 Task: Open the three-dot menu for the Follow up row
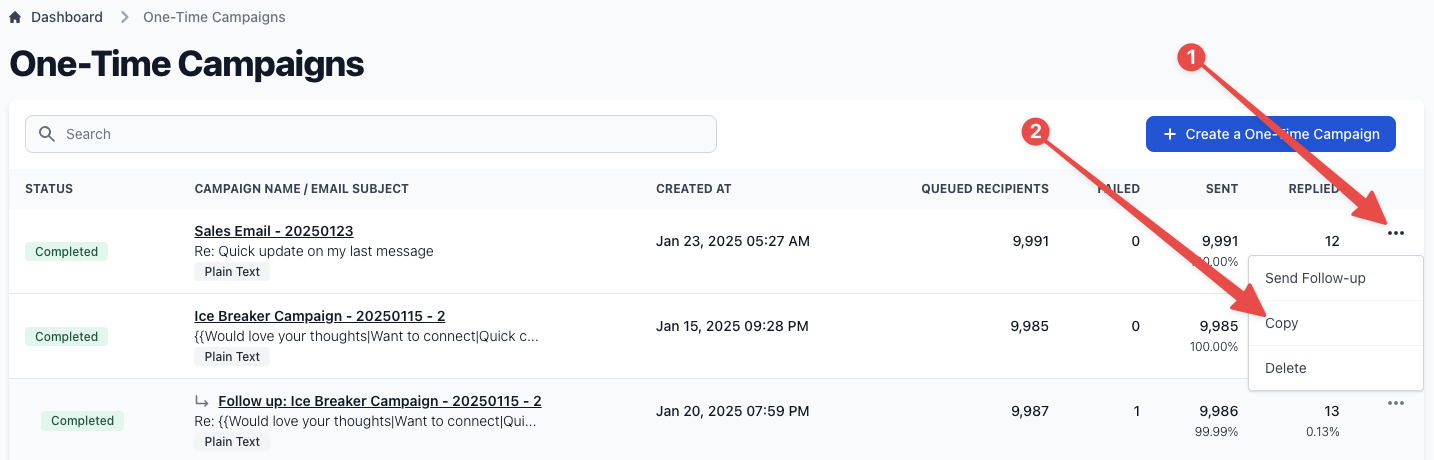[1396, 403]
